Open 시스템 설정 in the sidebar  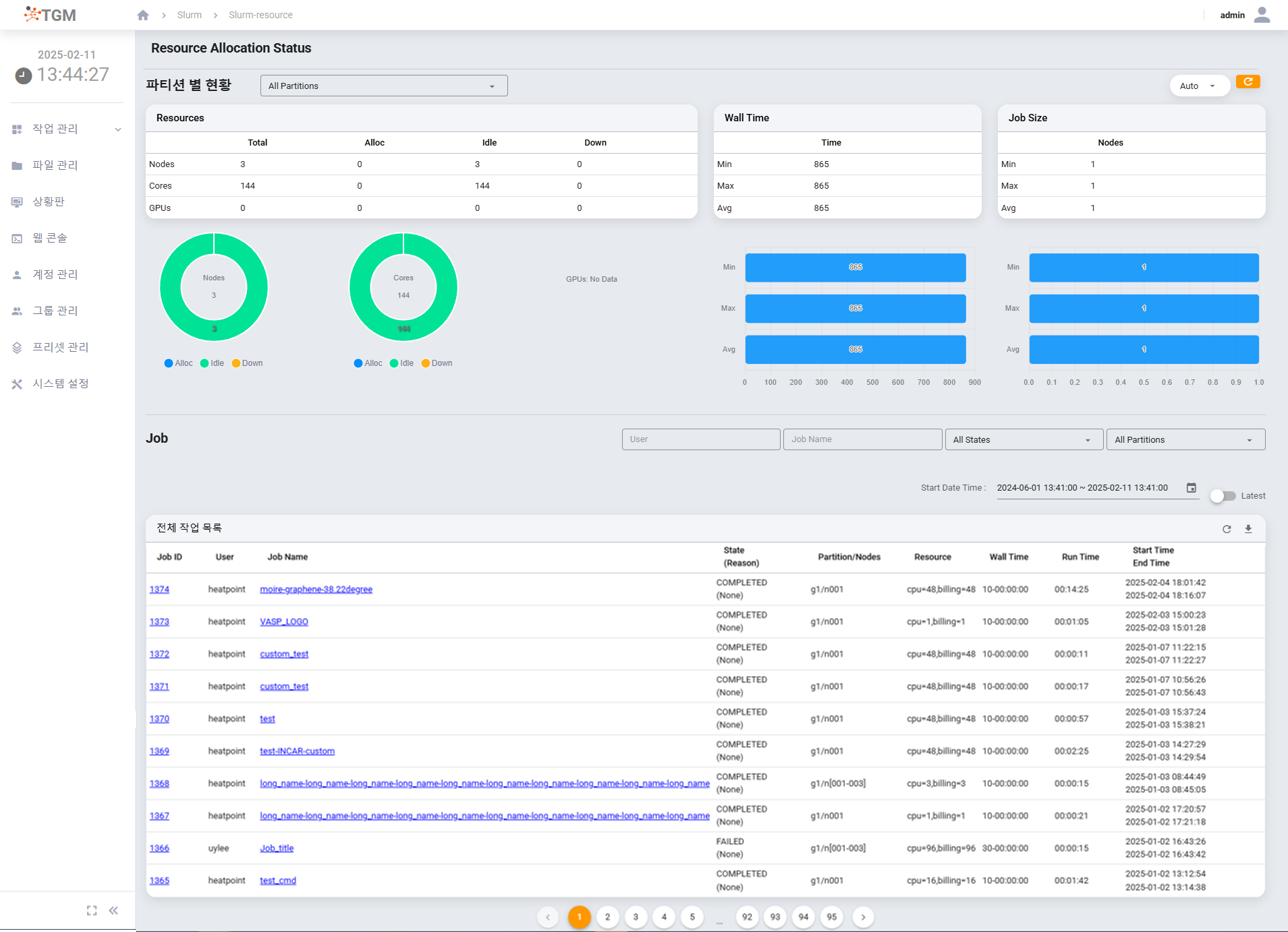[x=60, y=384]
